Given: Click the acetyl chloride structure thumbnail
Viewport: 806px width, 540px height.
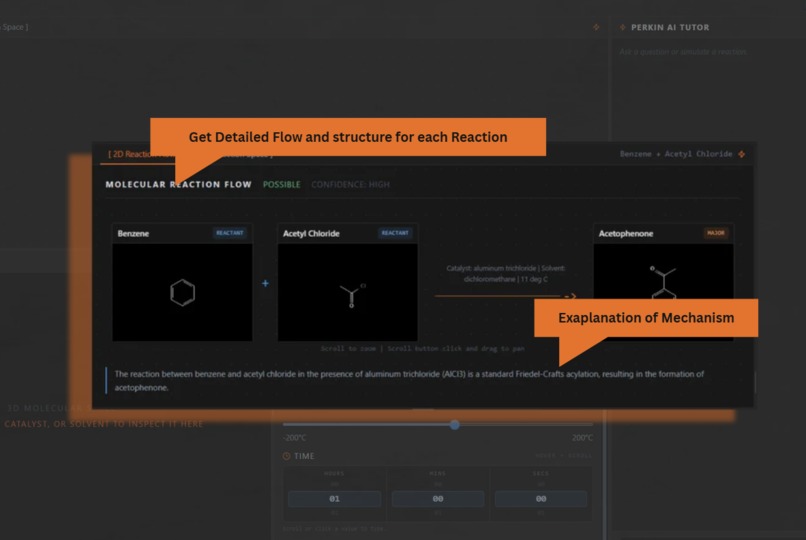Looking at the screenshot, I should 347,292.
